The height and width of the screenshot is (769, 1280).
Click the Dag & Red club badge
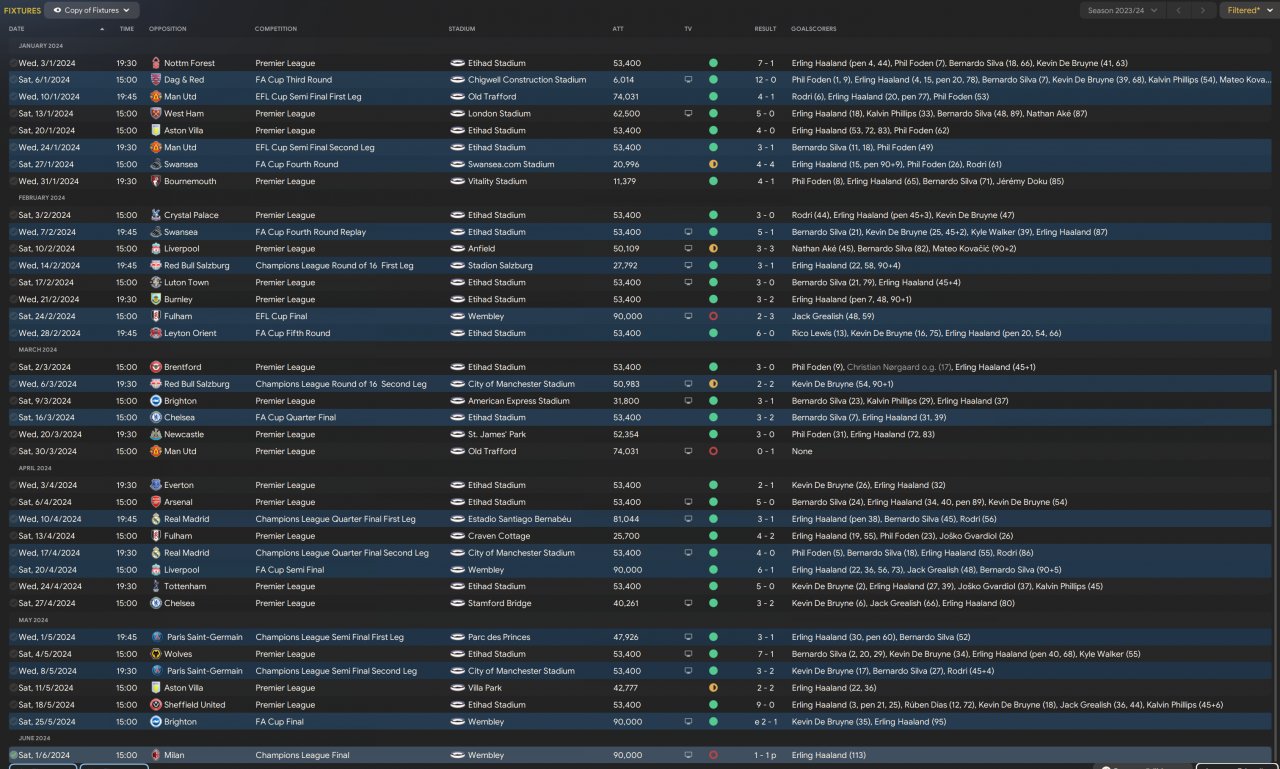point(156,80)
